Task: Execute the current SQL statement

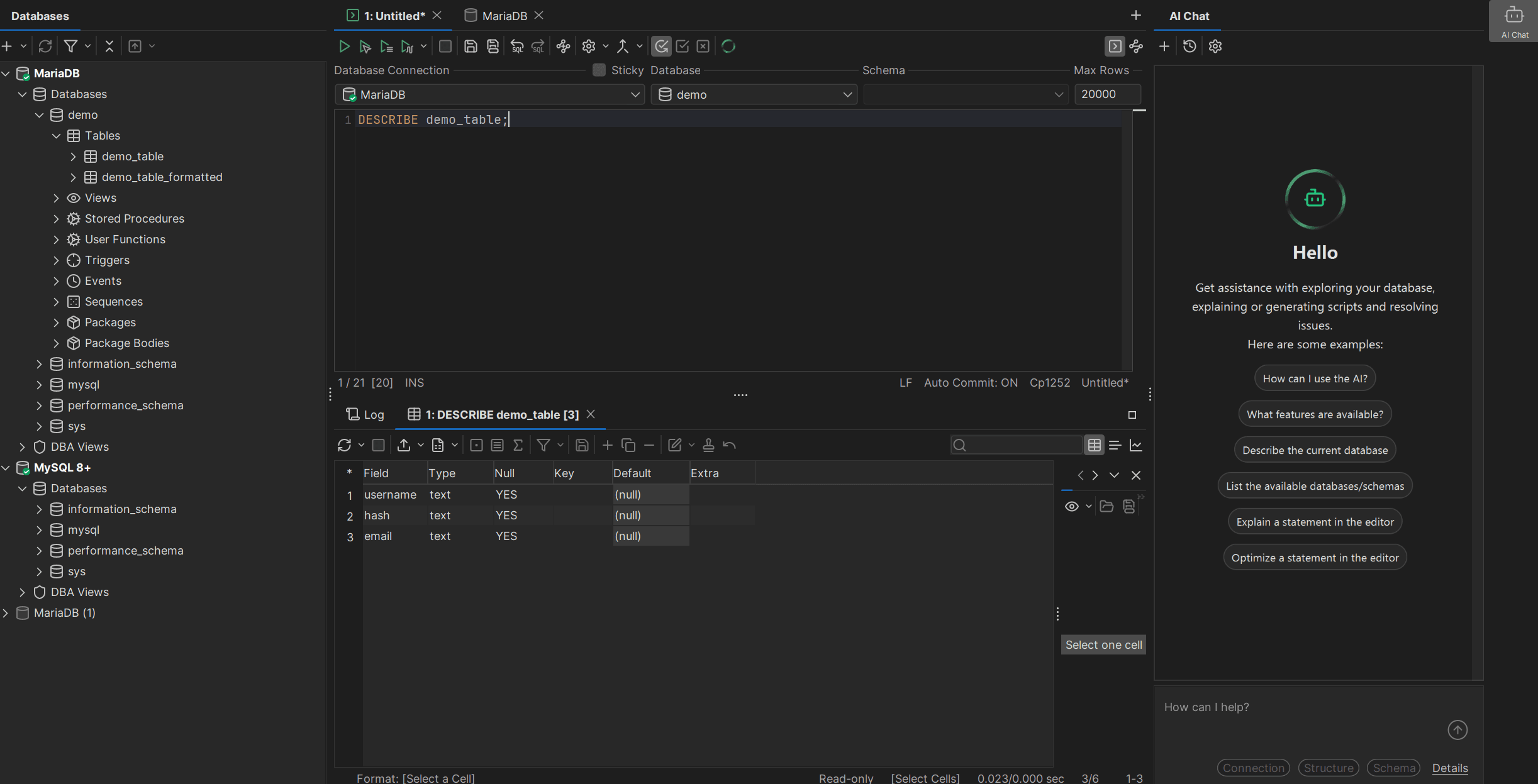Action: (344, 46)
